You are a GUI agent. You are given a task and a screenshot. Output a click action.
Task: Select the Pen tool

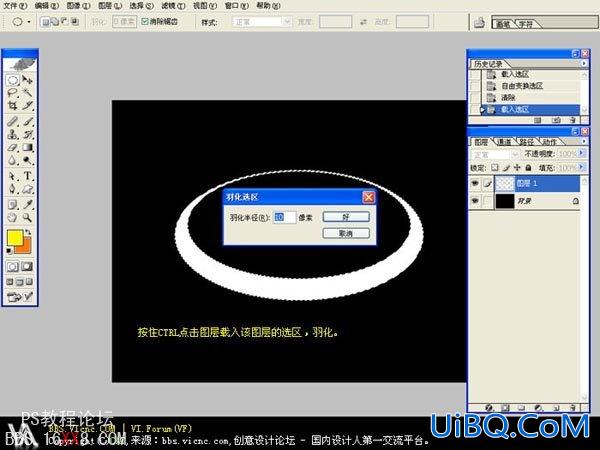point(12,189)
